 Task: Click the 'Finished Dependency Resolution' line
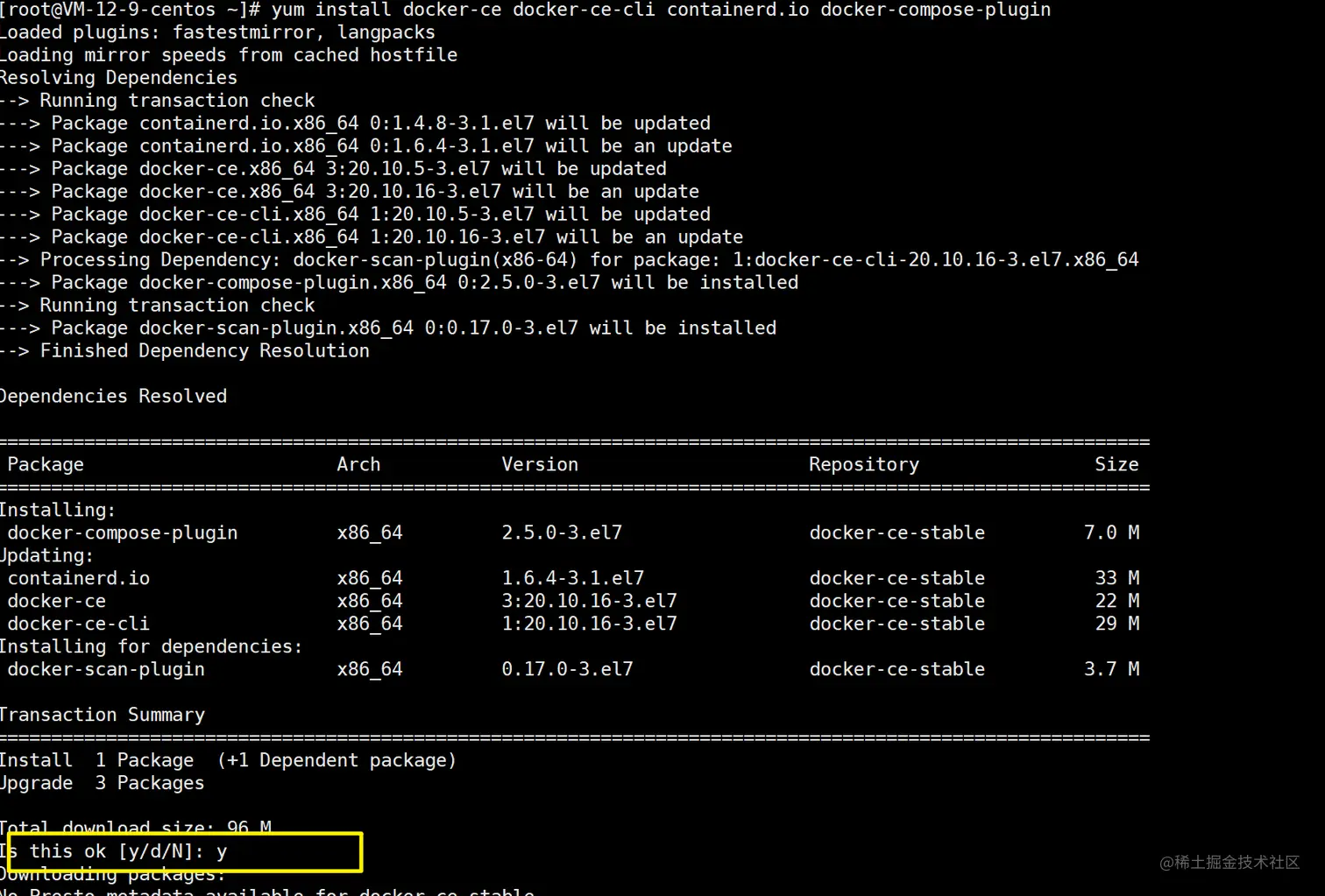point(185,351)
